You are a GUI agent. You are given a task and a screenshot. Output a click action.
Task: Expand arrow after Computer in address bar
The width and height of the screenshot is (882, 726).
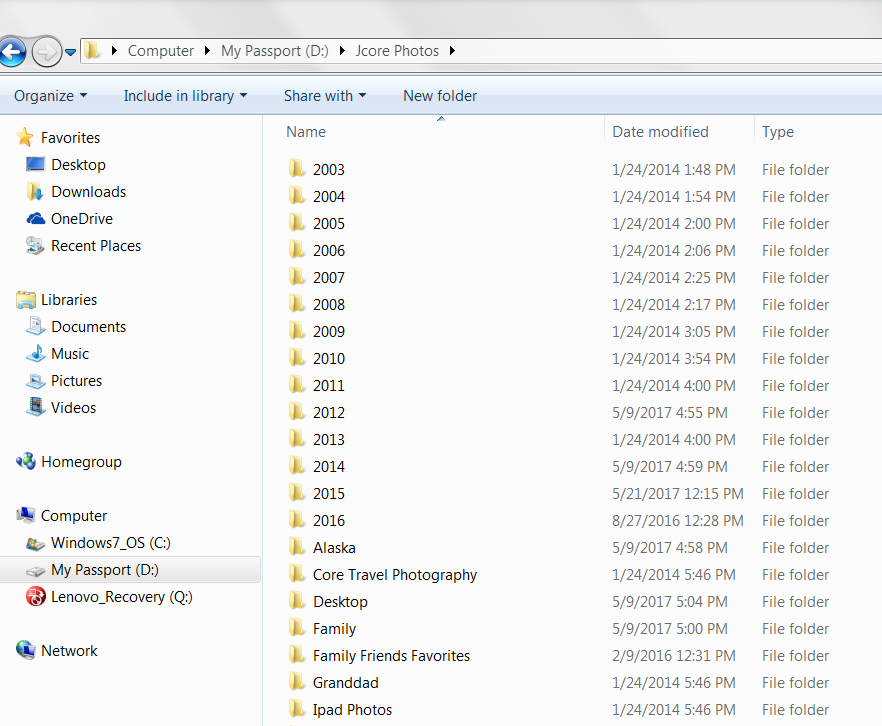point(207,51)
